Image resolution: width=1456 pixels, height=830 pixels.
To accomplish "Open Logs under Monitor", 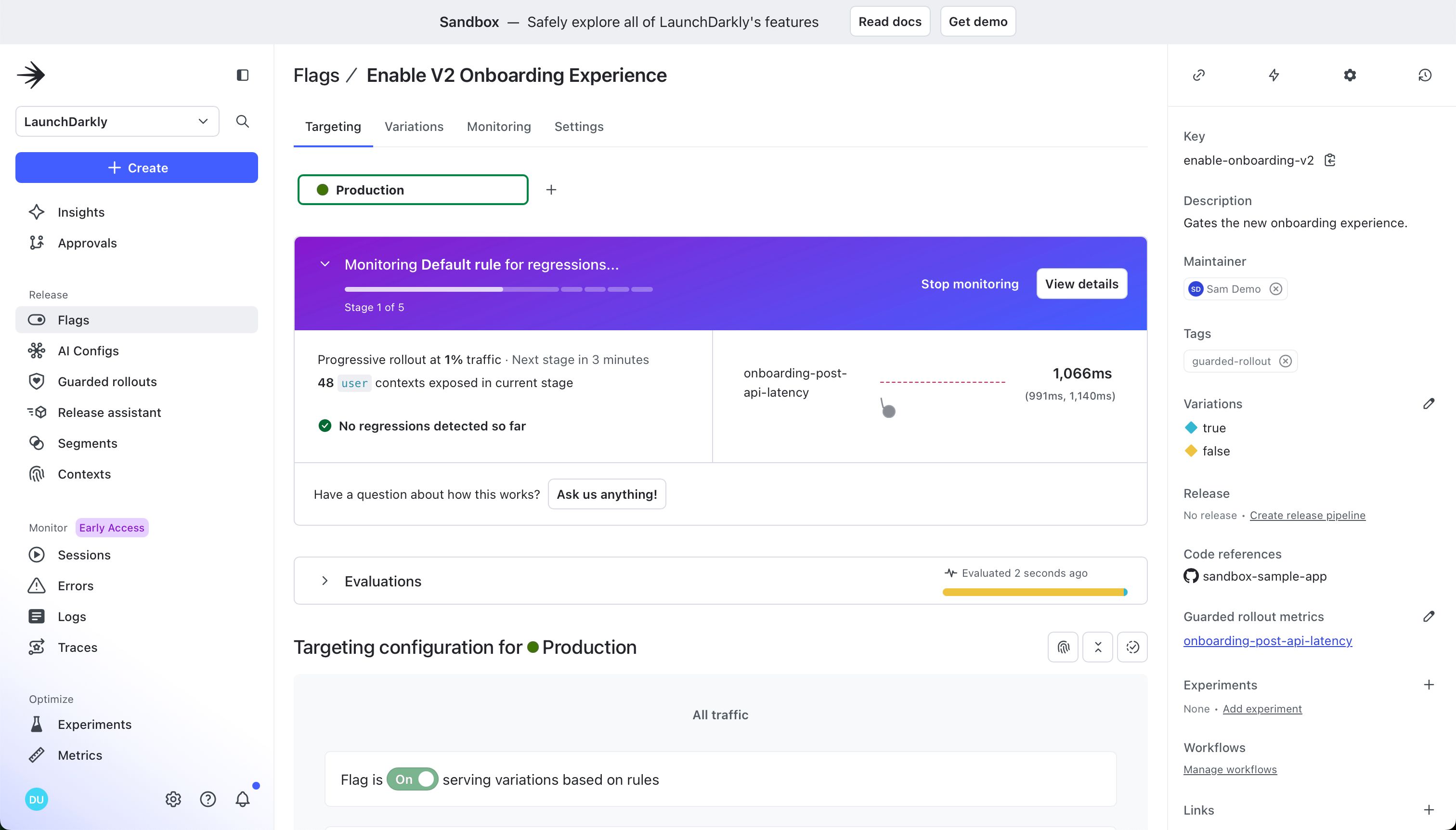I will pyautogui.click(x=136, y=616).
